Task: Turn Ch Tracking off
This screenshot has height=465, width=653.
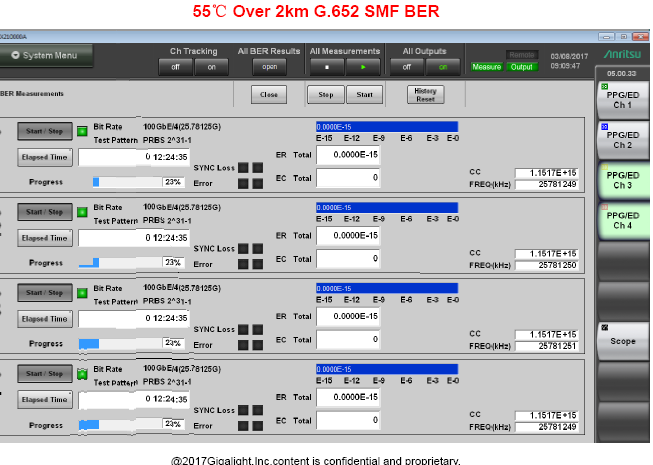Action: click(175, 67)
